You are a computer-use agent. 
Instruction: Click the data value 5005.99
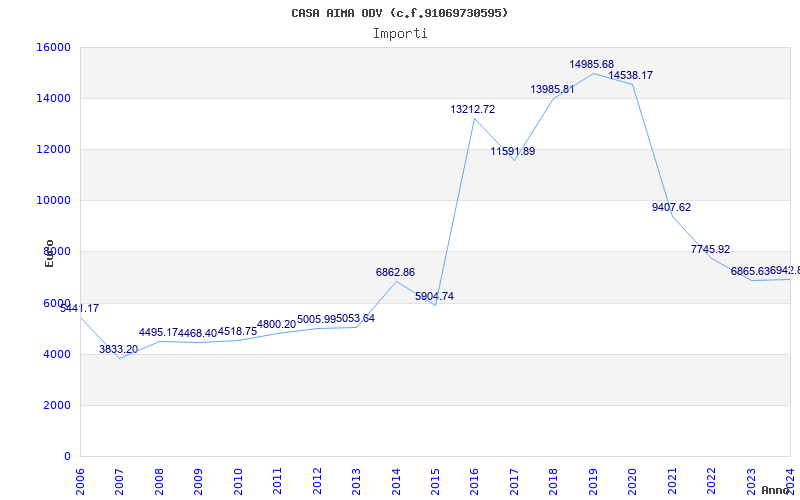(316, 319)
